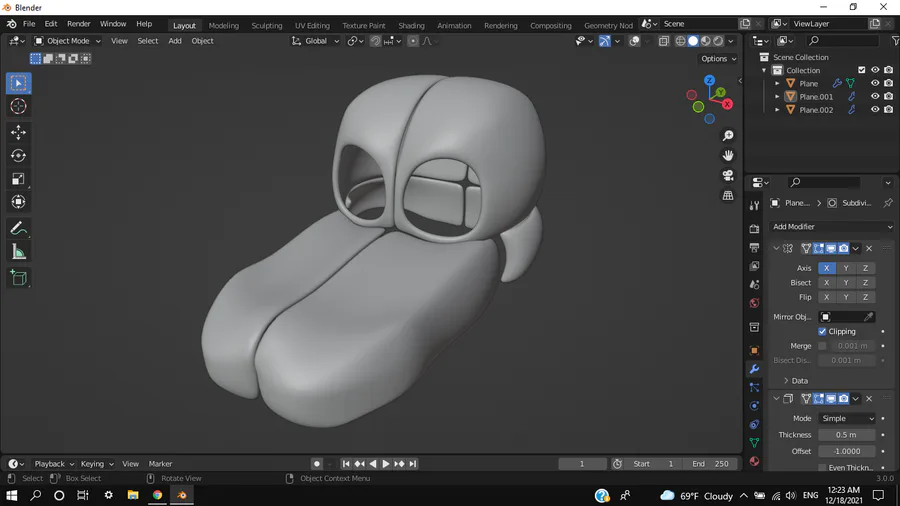Viewport: 900px width, 506px height.
Task: Switch to the Sculpting workspace tab
Action: pos(266,25)
